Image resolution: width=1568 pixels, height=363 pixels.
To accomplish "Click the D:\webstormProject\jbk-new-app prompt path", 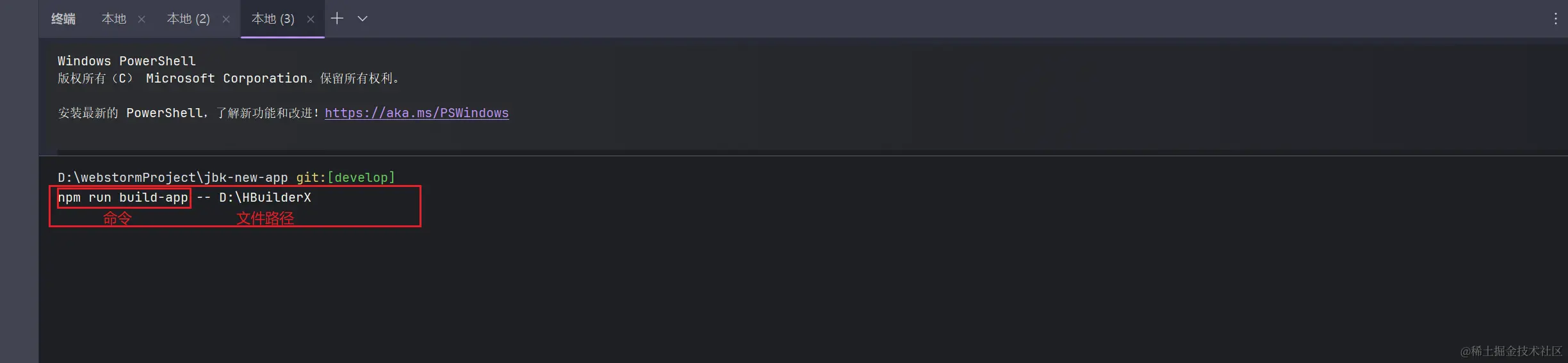I will pos(173,177).
